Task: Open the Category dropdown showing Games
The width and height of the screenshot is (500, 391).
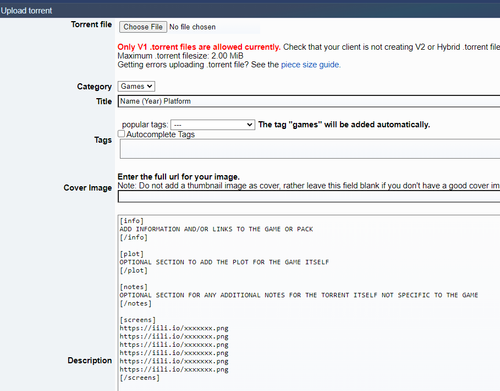Action: click(136, 86)
